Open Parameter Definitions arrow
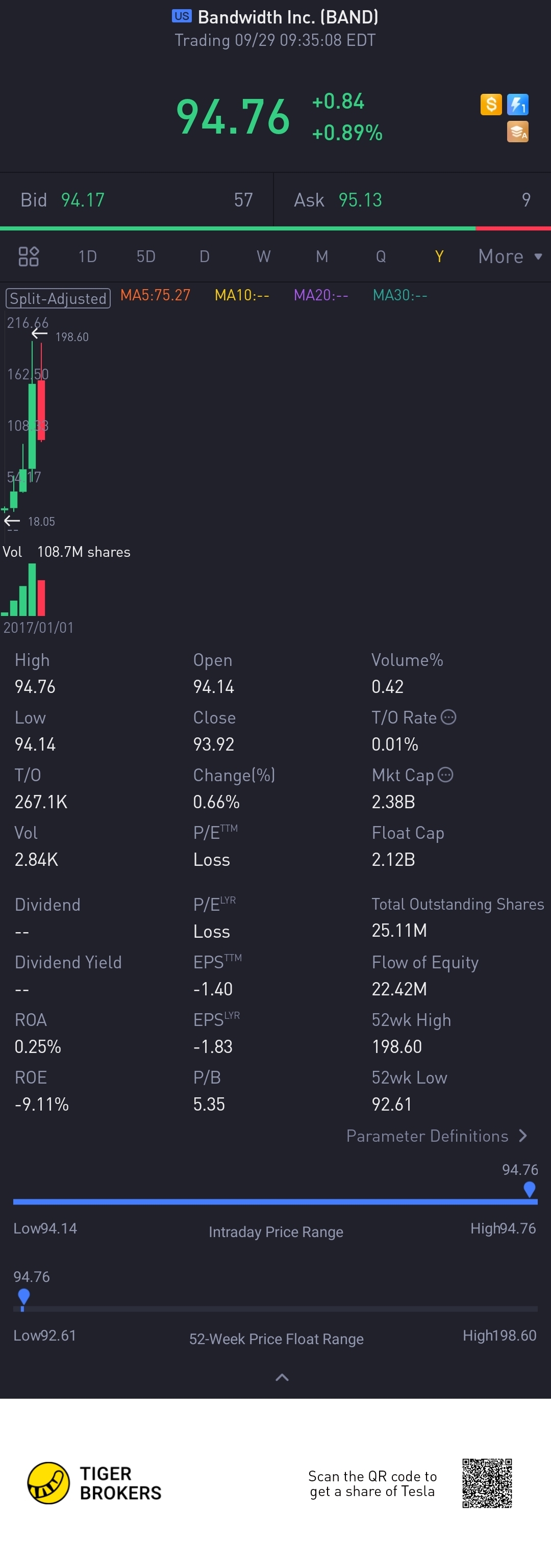 522,1136
